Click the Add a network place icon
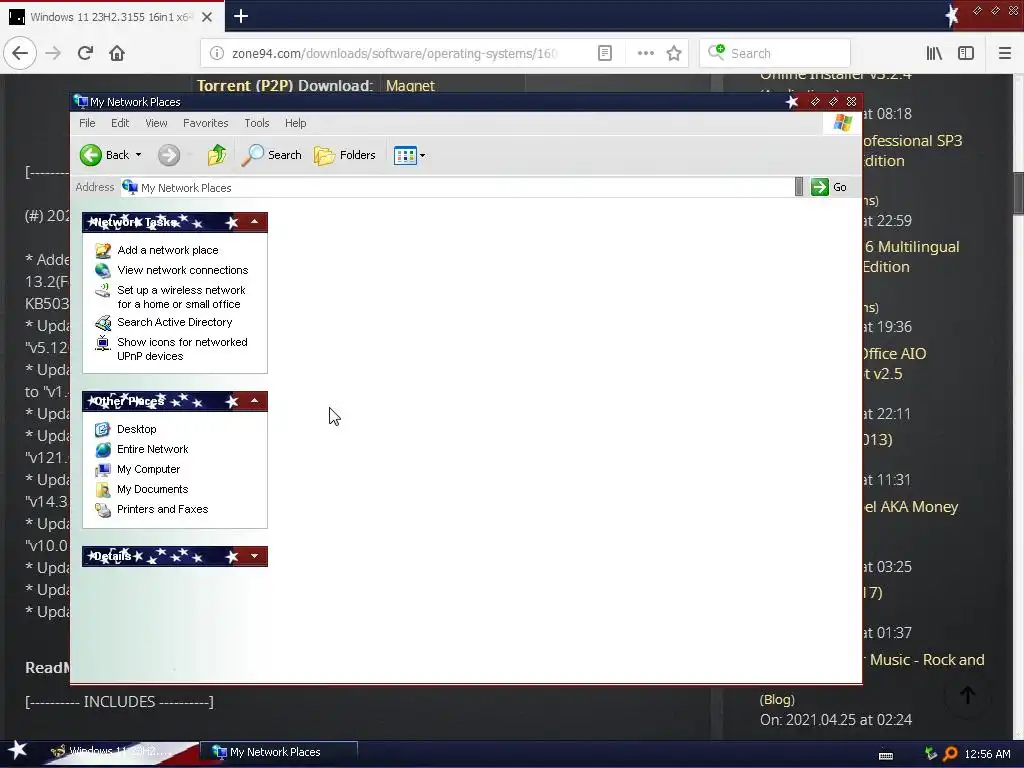This screenshot has width=1024, height=768. (103, 250)
